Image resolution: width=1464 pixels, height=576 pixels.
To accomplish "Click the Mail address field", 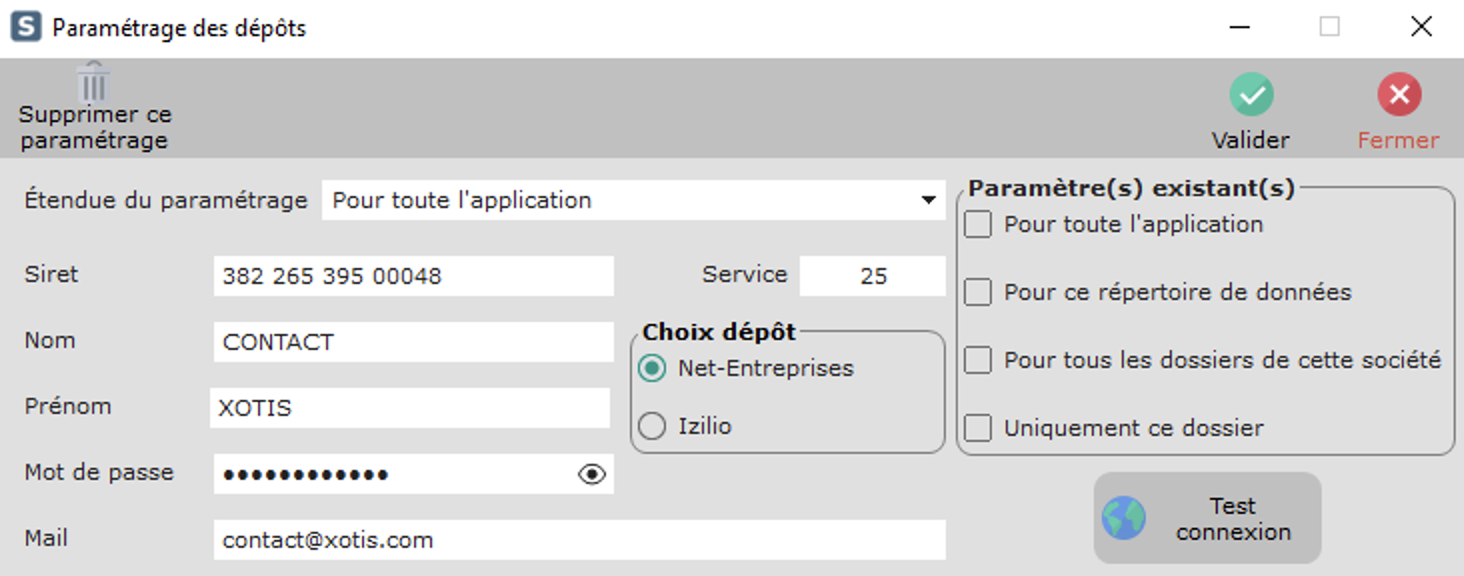I will coord(578,541).
